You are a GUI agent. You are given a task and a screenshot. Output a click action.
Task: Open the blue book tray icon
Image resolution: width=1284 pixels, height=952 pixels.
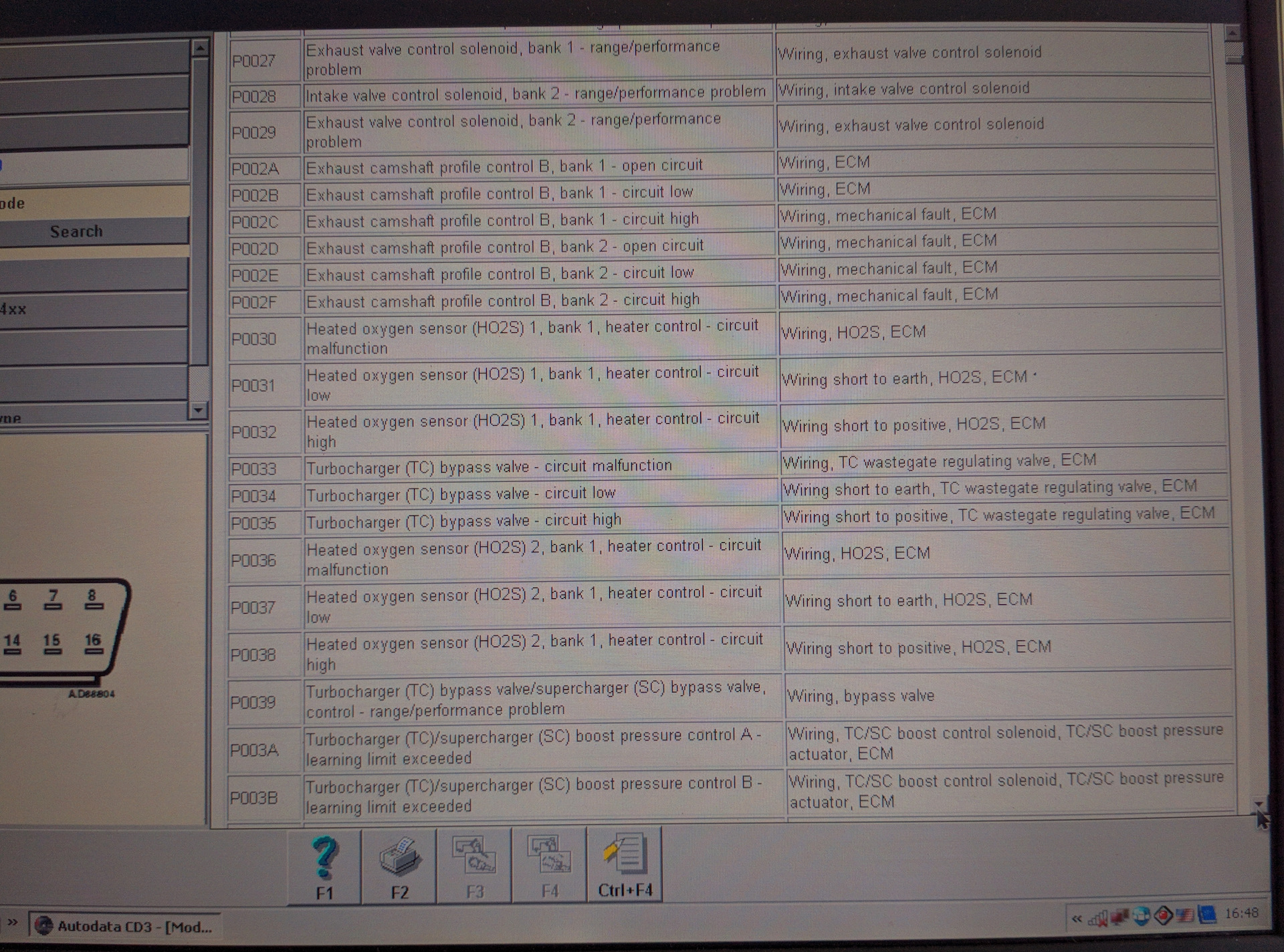point(1207,915)
